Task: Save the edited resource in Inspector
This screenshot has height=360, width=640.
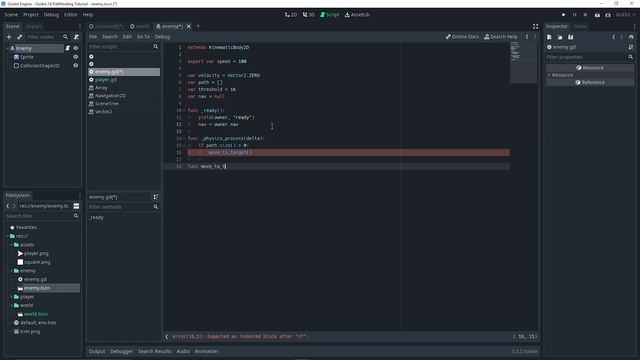Action: (x=571, y=37)
